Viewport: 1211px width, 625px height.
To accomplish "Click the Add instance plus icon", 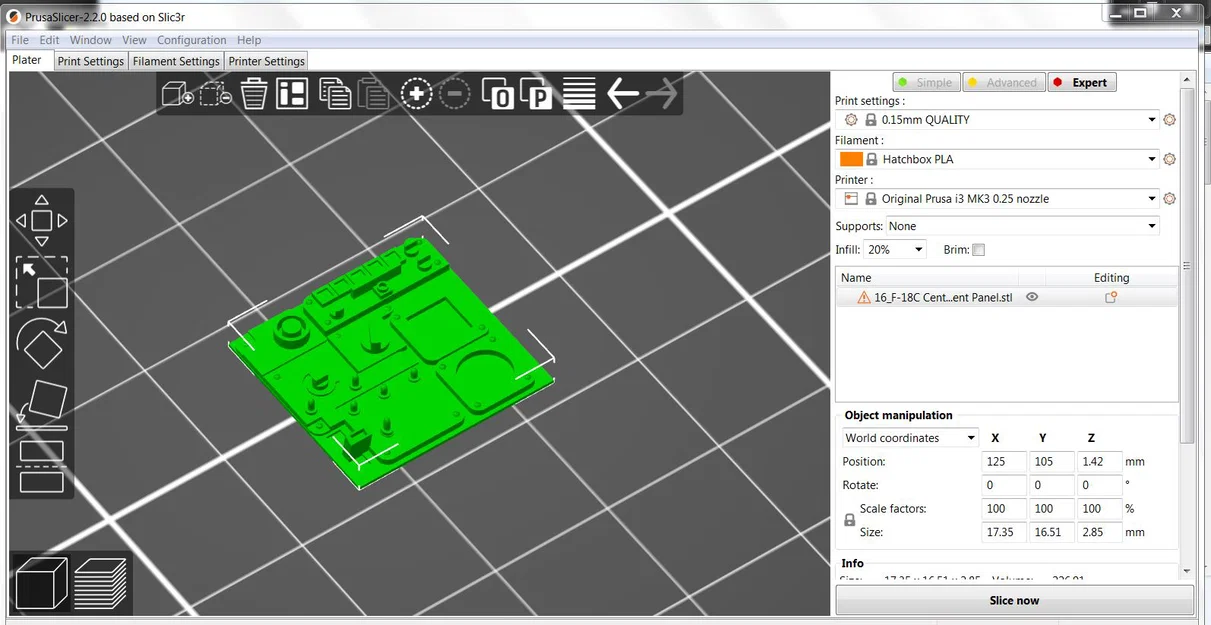I will [416, 94].
